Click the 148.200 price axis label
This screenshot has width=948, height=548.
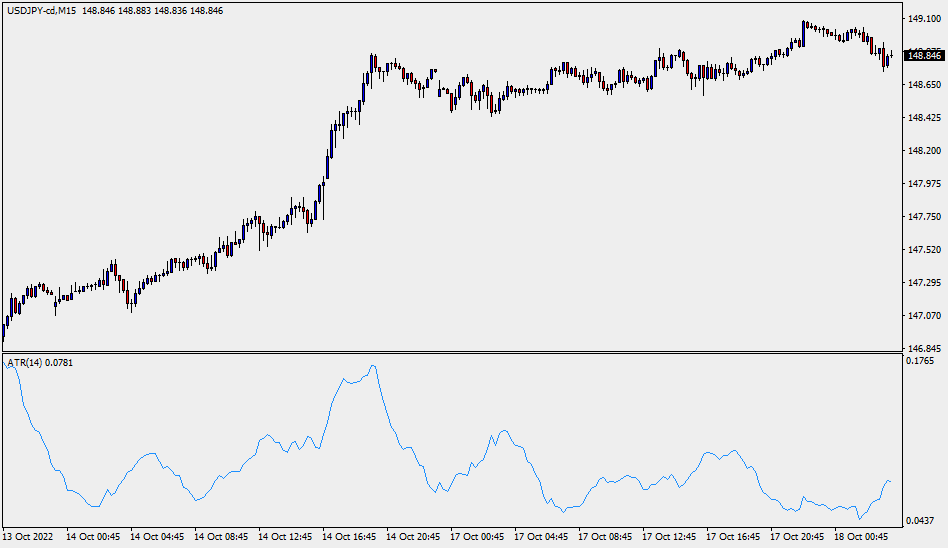coord(924,151)
